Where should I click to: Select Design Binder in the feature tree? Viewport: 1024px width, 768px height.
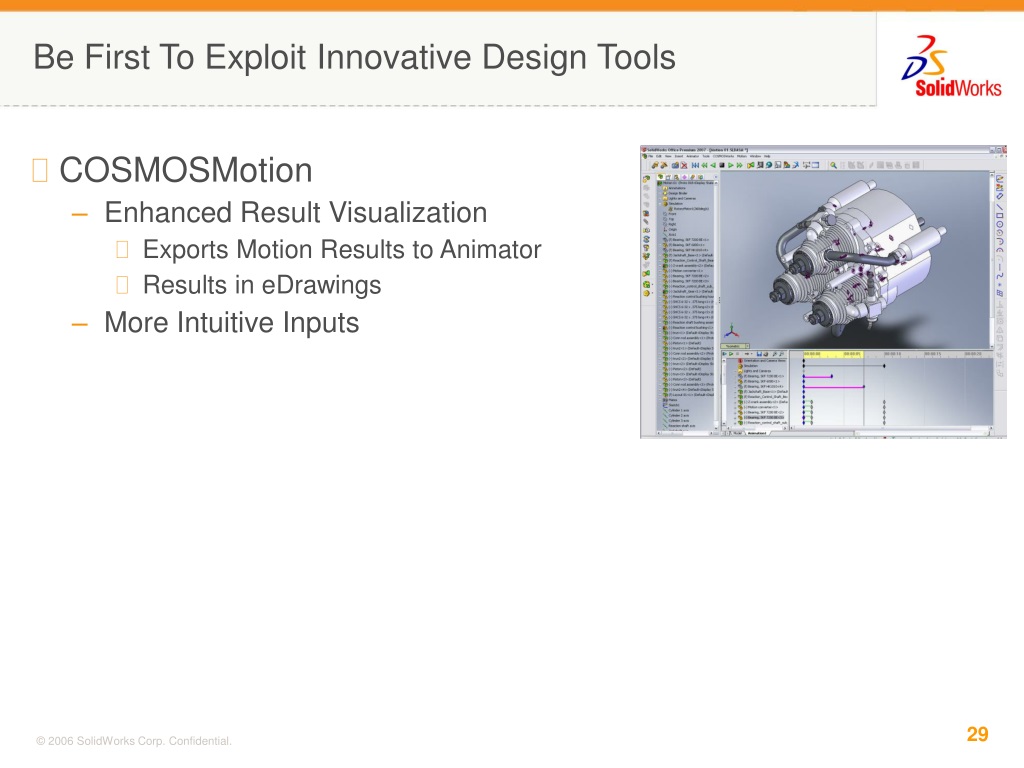point(677,193)
